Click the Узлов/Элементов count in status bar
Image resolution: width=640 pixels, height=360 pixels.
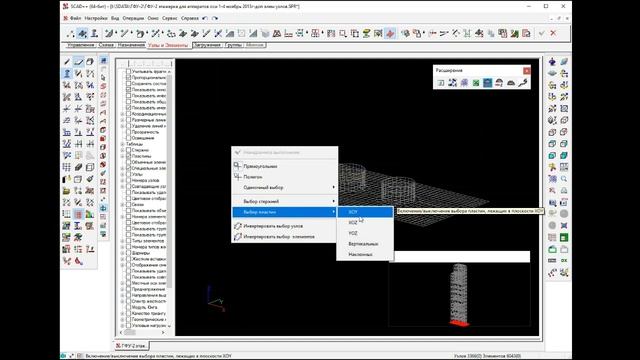487,356
